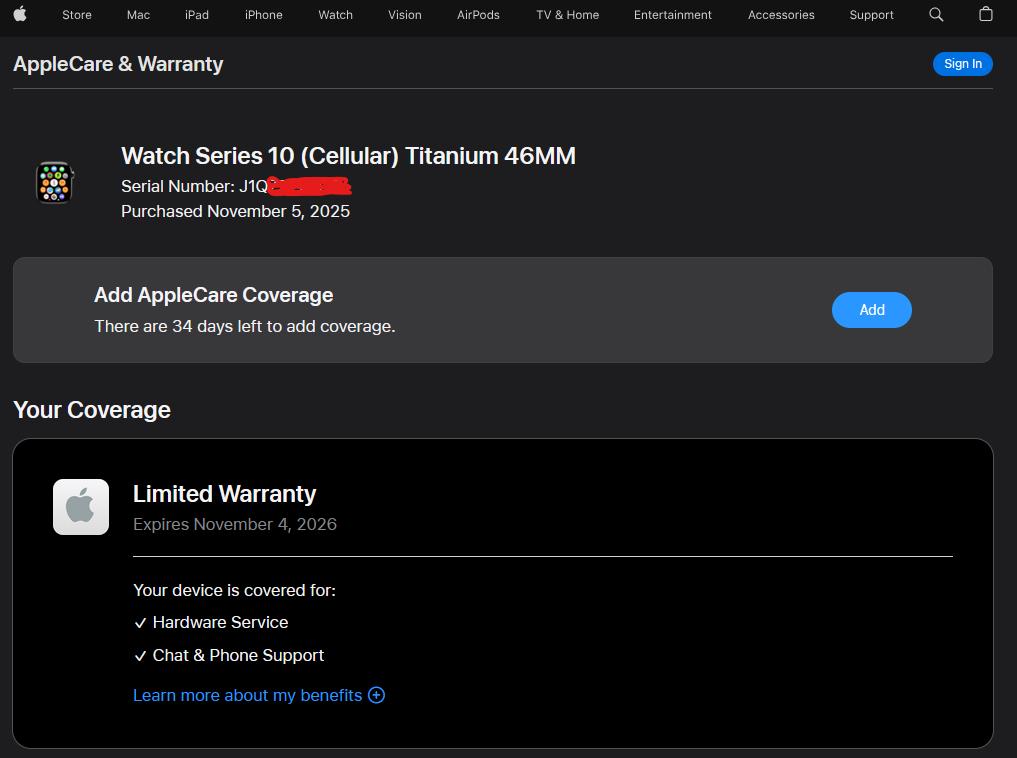This screenshot has height=758, width=1017.
Task: Open AirPods in the top navigation
Action: (478, 15)
